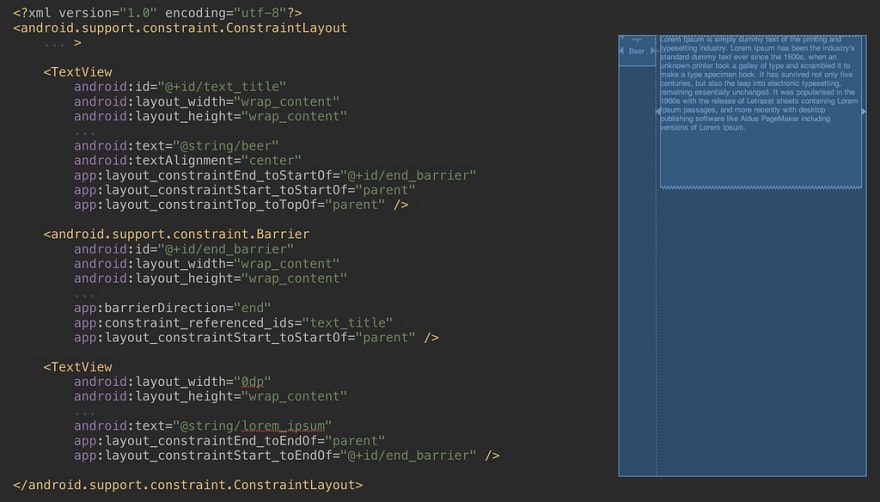880x502 pixels.
Task: Click the first <TextView tag
Action: 78,72
